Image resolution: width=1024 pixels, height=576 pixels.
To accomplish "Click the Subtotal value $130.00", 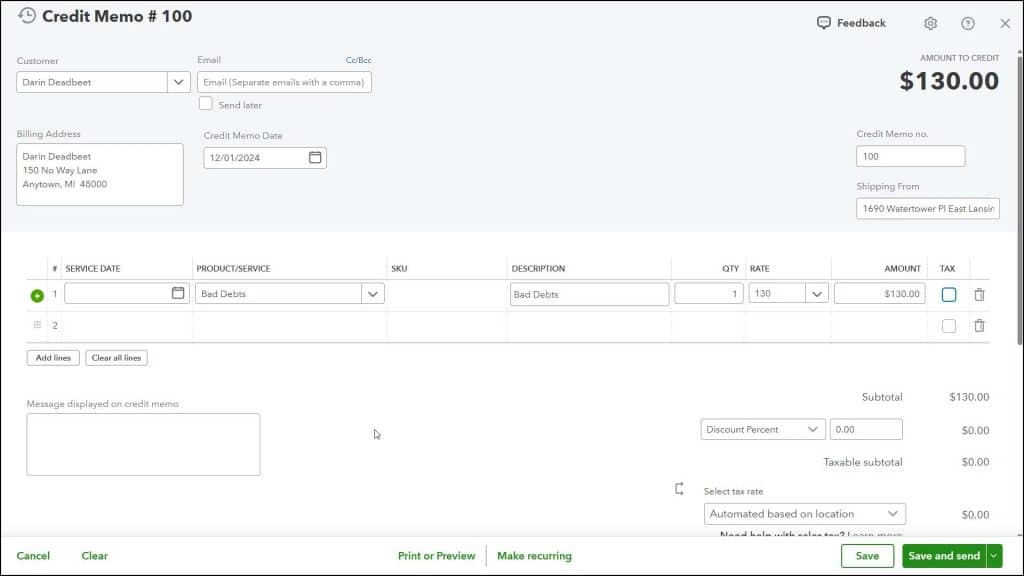I will pyautogui.click(x=969, y=397).
